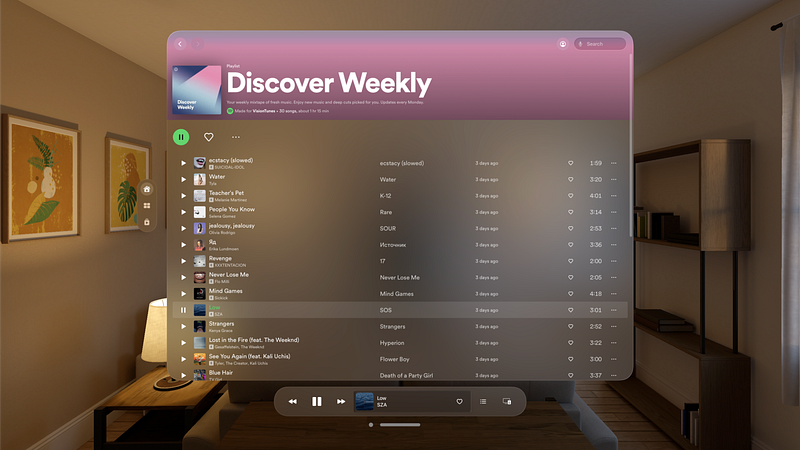Play People You Know

pyautogui.click(x=183, y=212)
